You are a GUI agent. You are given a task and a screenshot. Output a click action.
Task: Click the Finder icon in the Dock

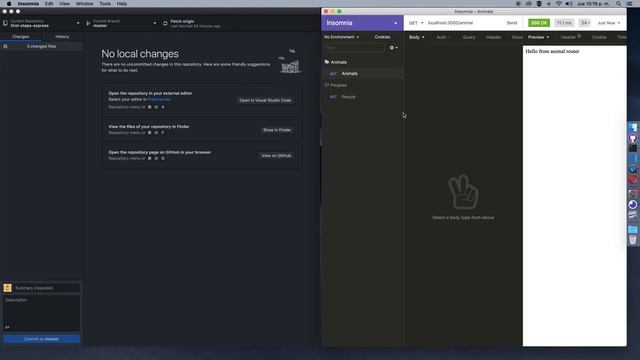(633, 128)
